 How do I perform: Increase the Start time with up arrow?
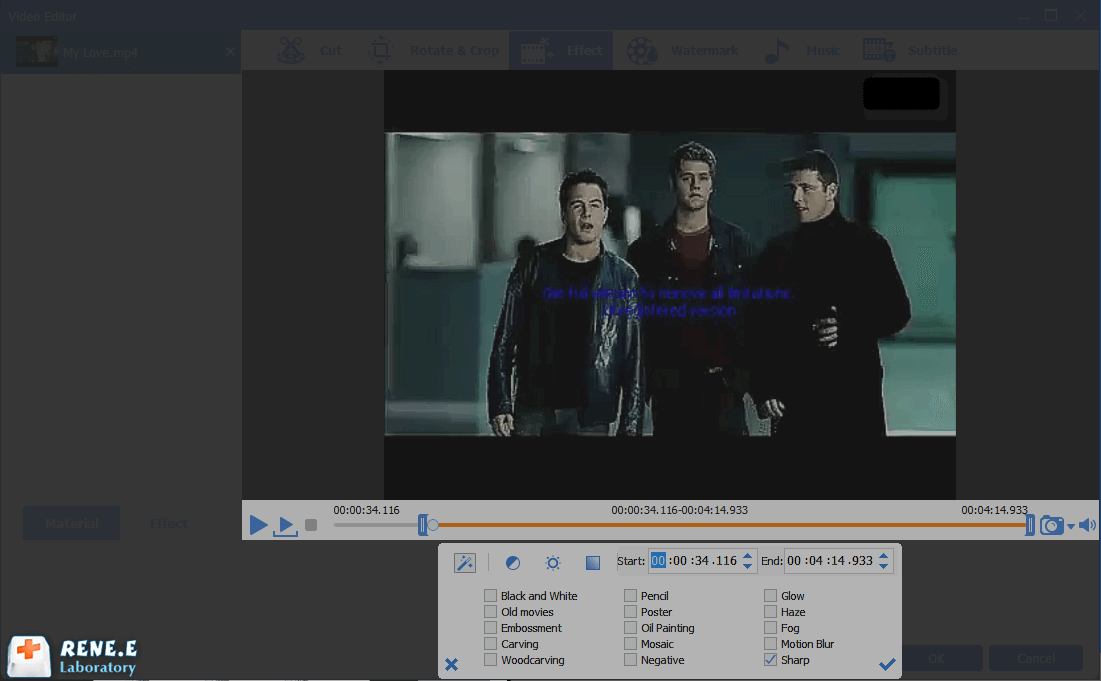(748, 556)
